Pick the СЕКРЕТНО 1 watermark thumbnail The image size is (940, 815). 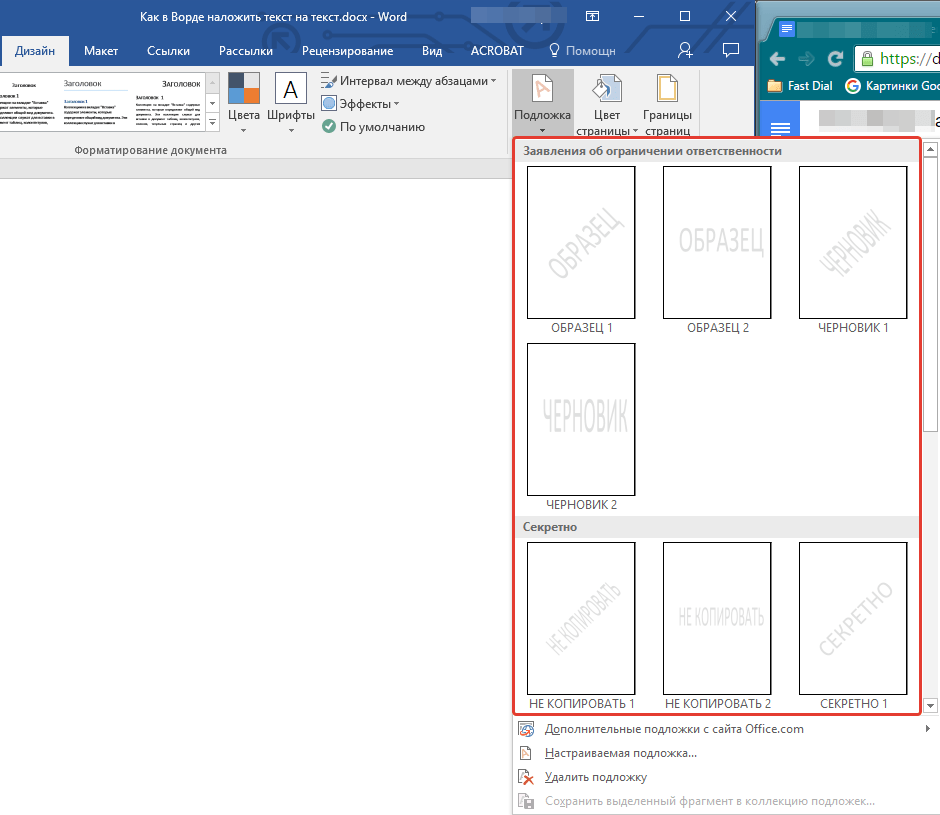coord(853,618)
